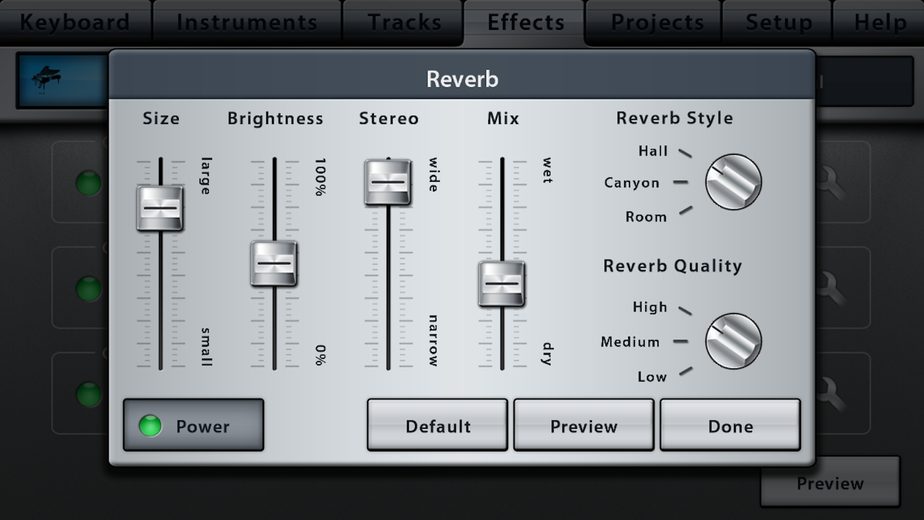The height and width of the screenshot is (520, 924).
Task: Click the 'wide' Stereo label
Action: tap(433, 175)
